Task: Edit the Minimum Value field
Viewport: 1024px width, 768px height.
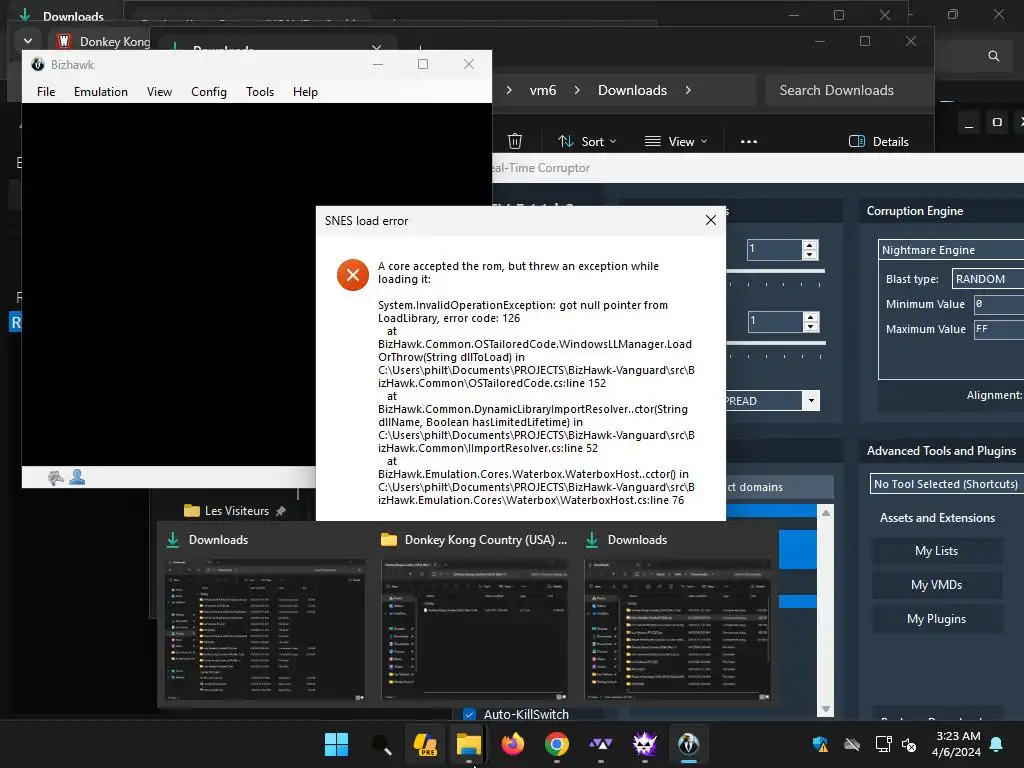Action: pyautogui.click(x=999, y=304)
